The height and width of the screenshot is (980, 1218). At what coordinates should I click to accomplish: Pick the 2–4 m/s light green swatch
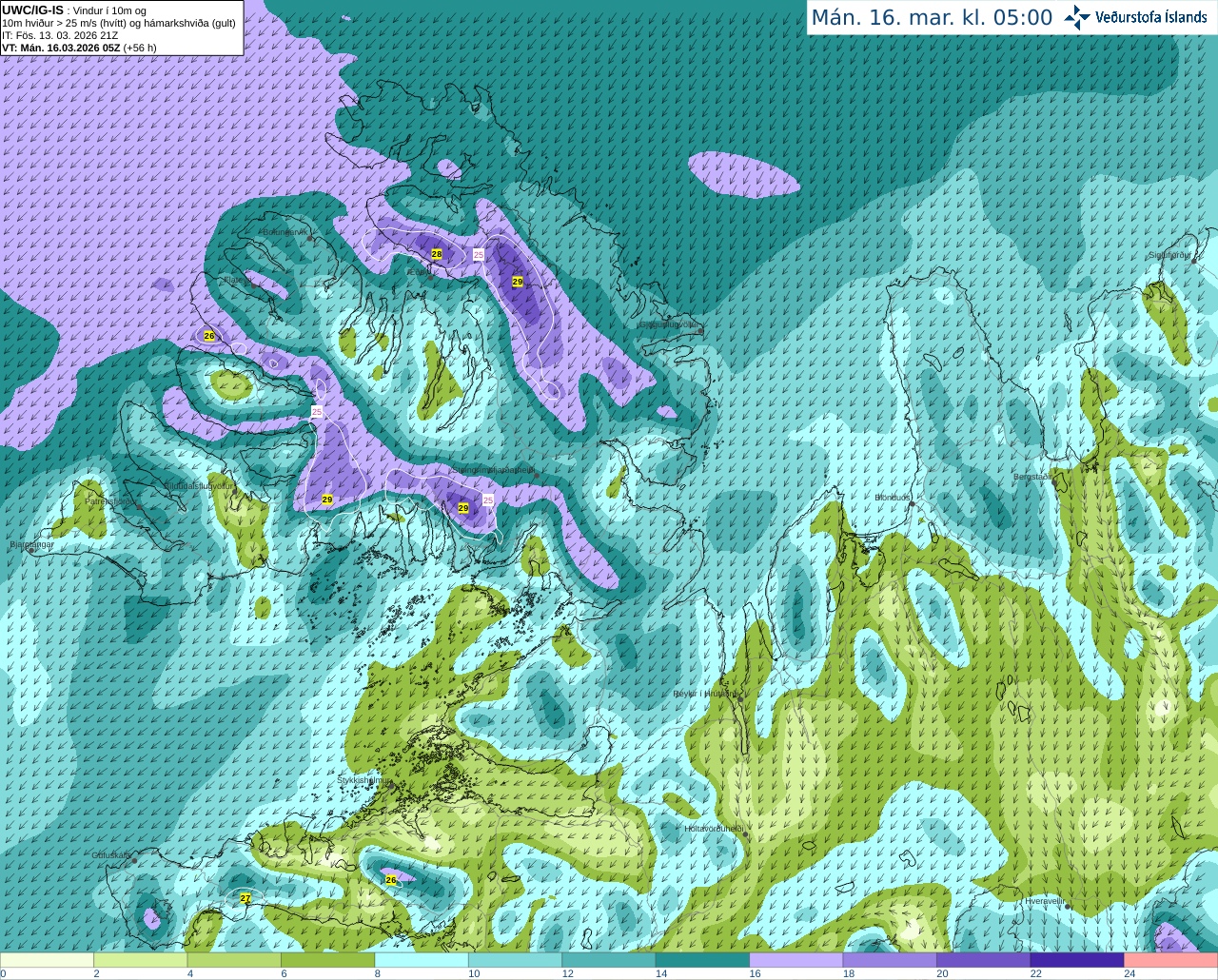click(140, 960)
